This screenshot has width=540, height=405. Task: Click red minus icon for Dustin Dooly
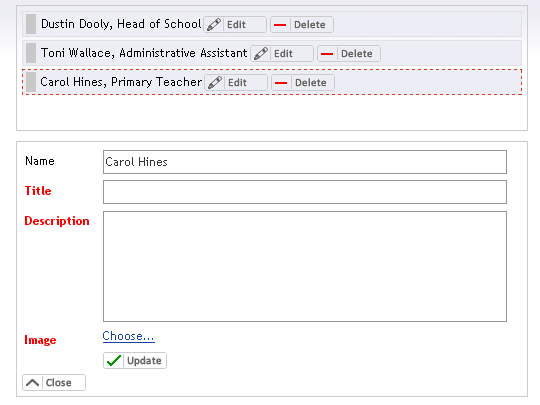(x=280, y=25)
